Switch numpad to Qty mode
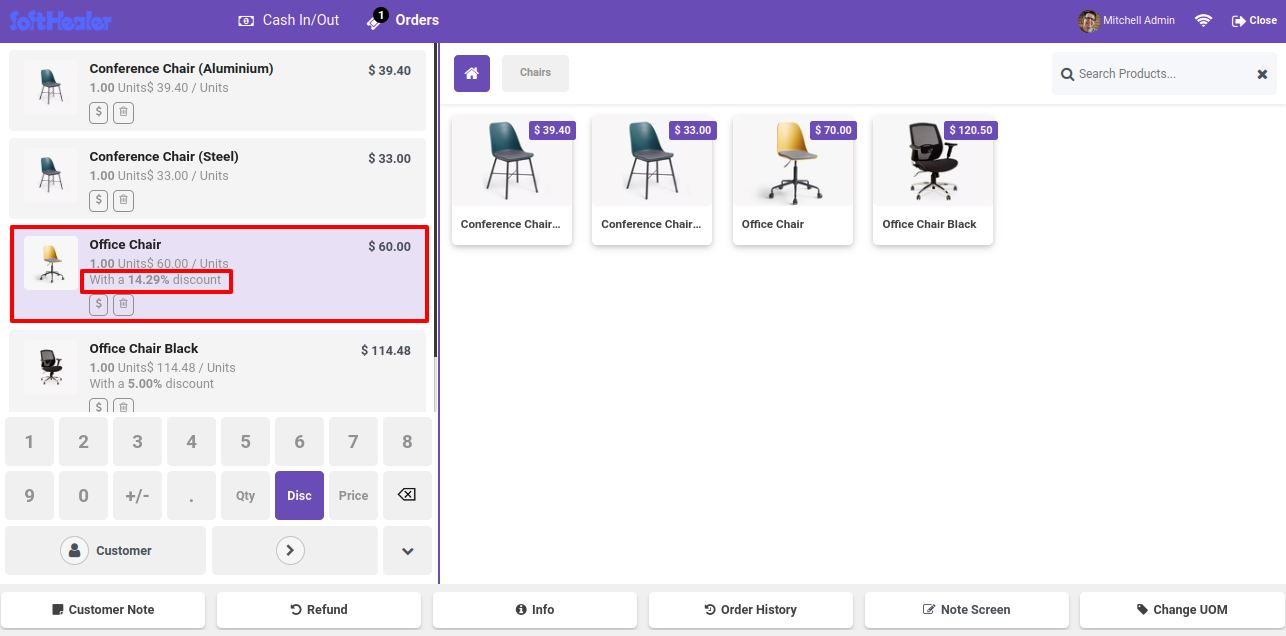 tap(246, 496)
